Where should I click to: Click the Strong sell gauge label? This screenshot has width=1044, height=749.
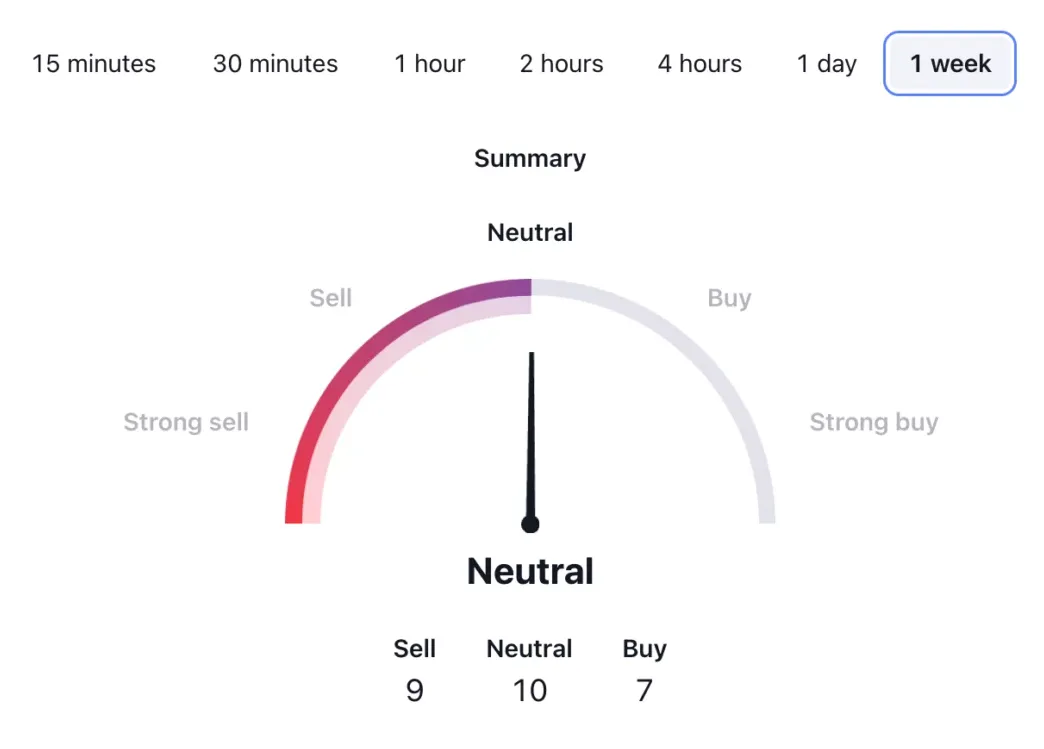click(186, 422)
